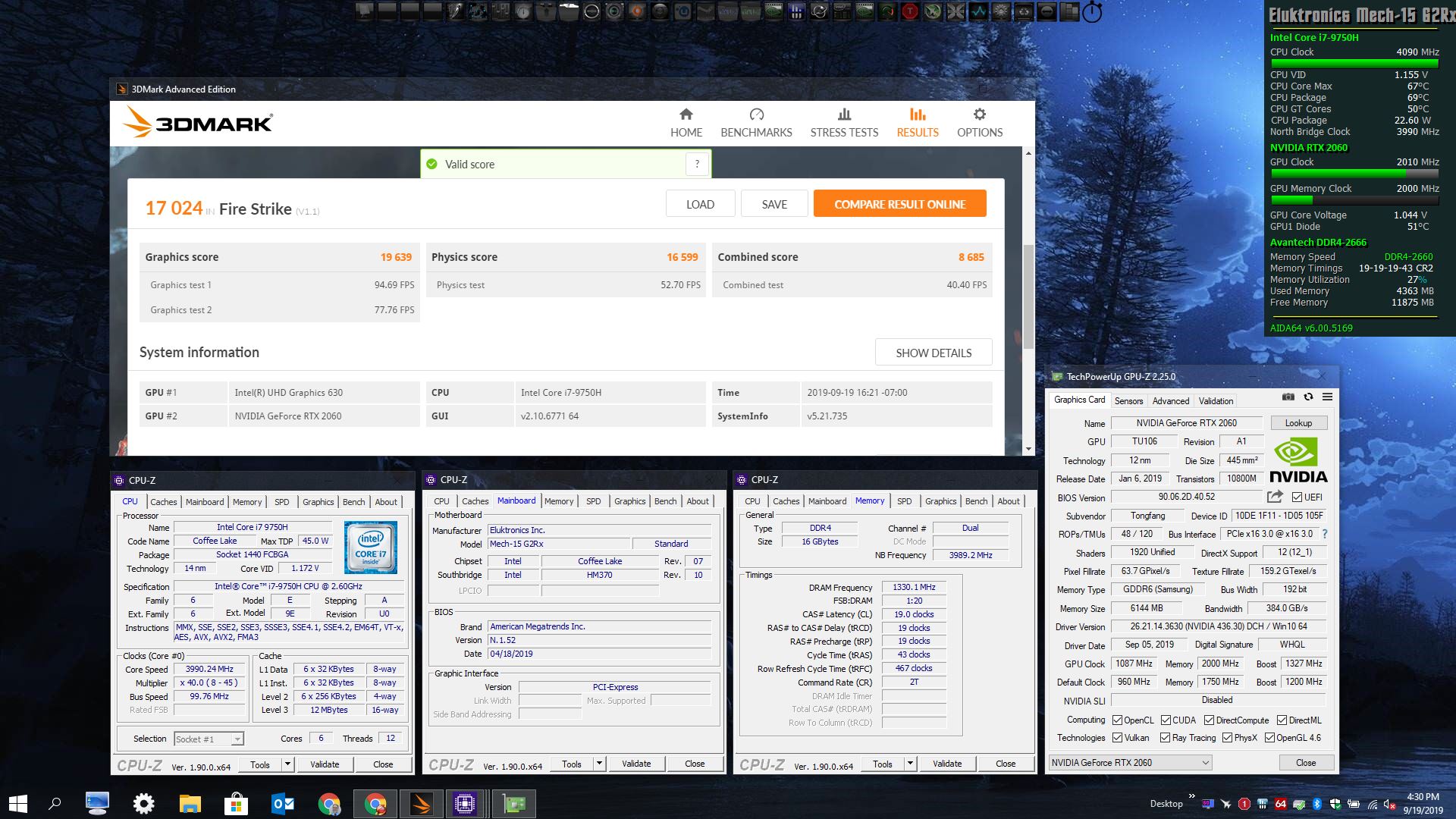Switch to the Sensors tab in GPU-Z
Image resolution: width=1456 pixels, height=819 pixels.
point(1128,401)
